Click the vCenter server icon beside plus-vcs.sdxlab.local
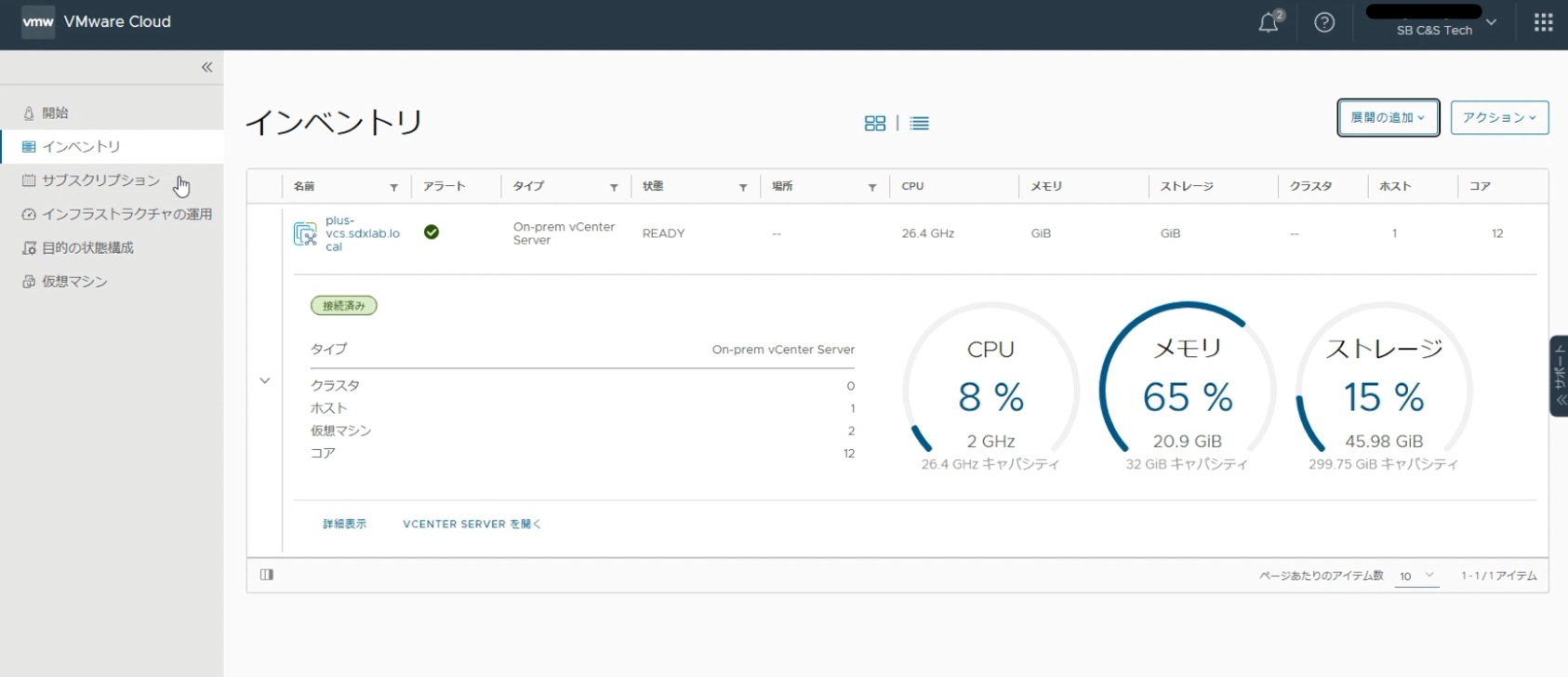This screenshot has height=677, width=1568. coord(305,233)
